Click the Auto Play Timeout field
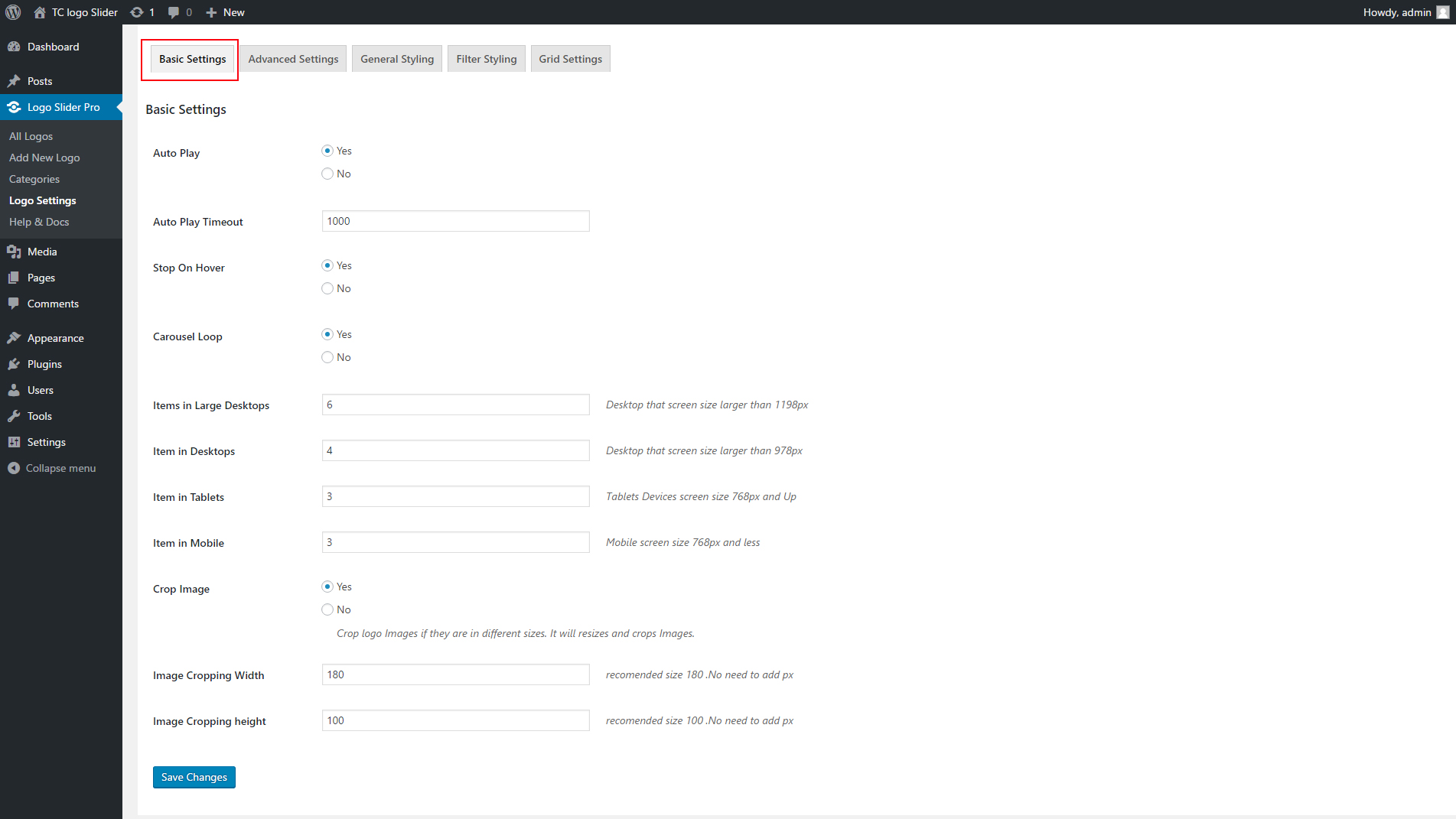 pos(456,221)
